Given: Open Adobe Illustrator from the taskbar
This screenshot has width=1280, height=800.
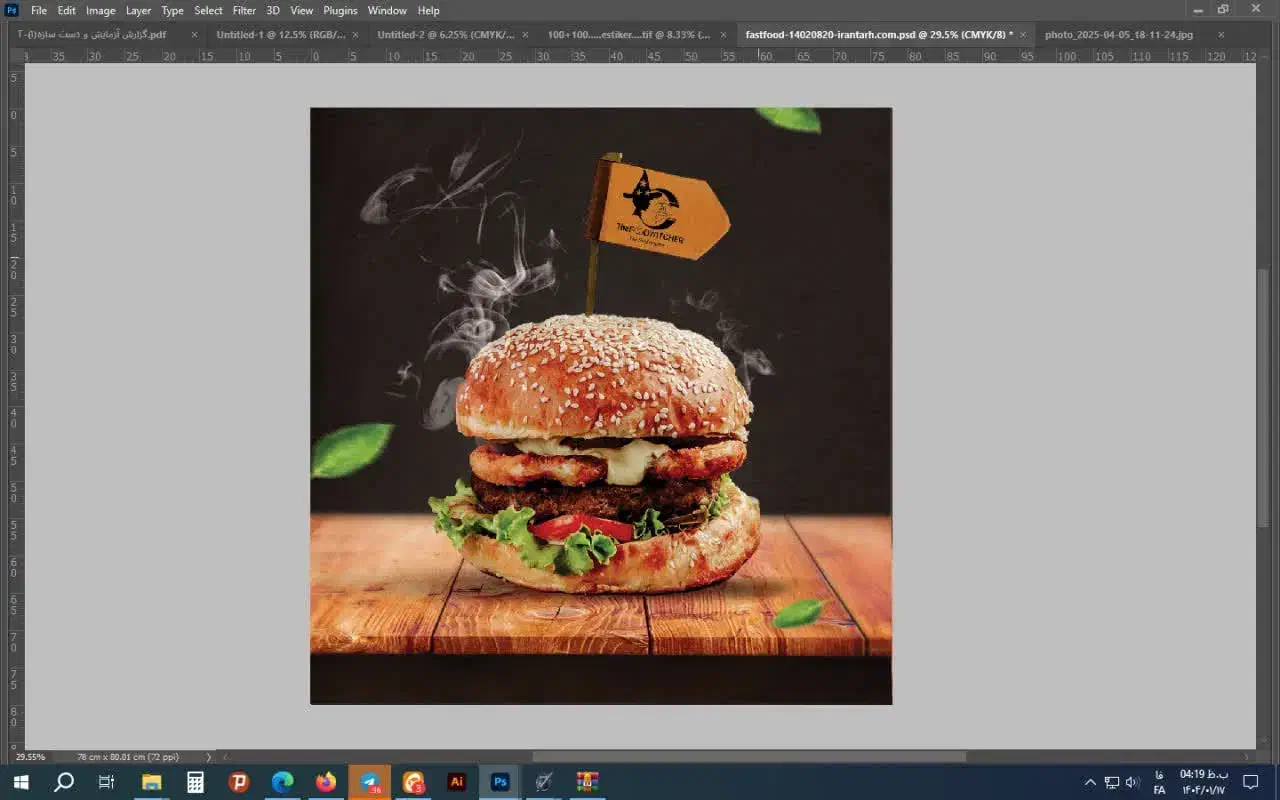Looking at the screenshot, I should click(457, 782).
